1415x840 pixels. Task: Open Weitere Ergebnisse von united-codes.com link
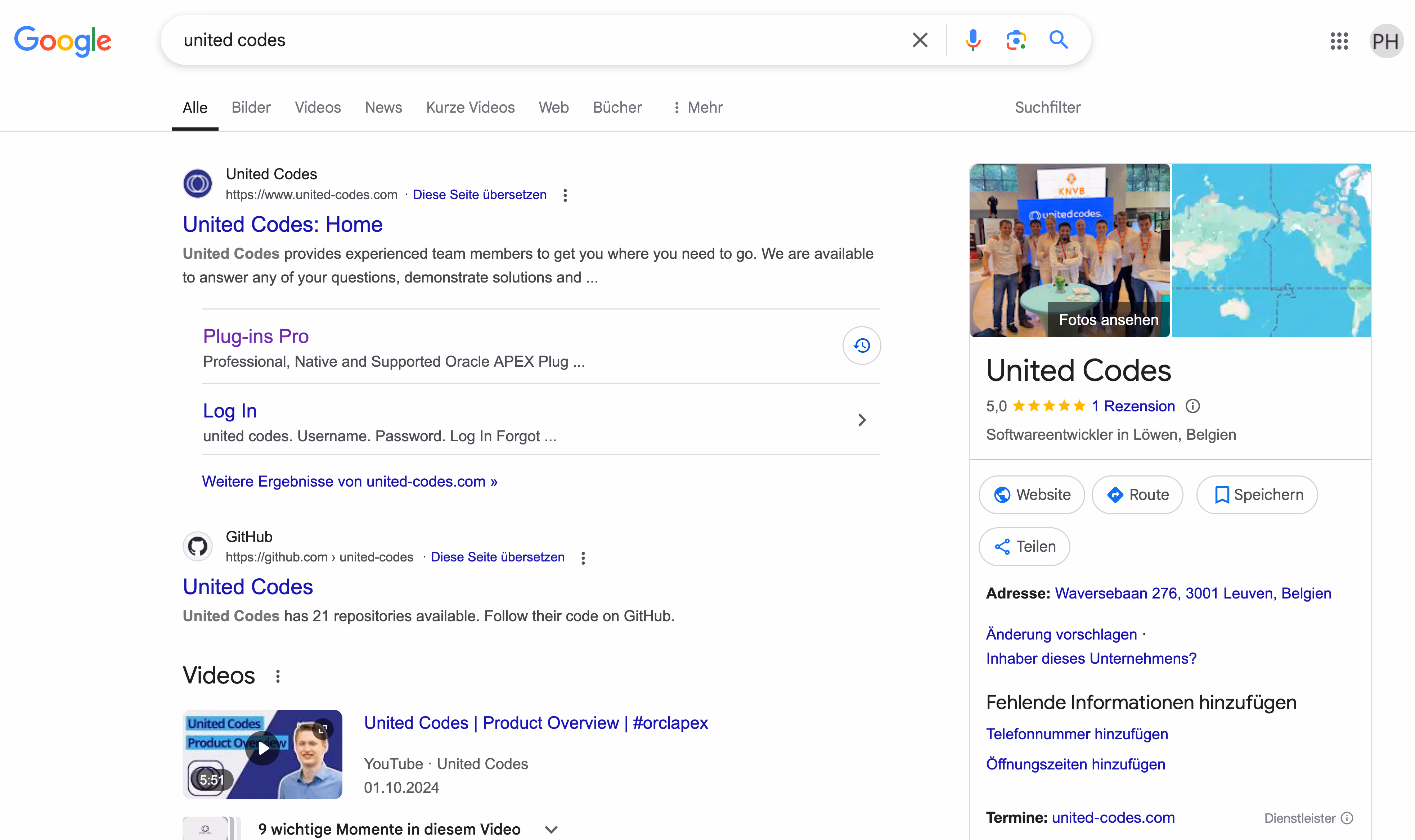tap(349, 482)
